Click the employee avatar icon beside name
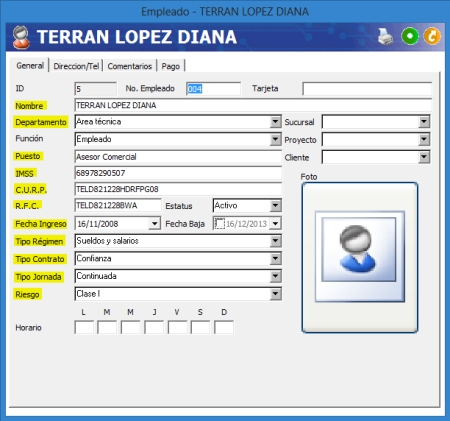450x421 pixels. tap(21, 37)
